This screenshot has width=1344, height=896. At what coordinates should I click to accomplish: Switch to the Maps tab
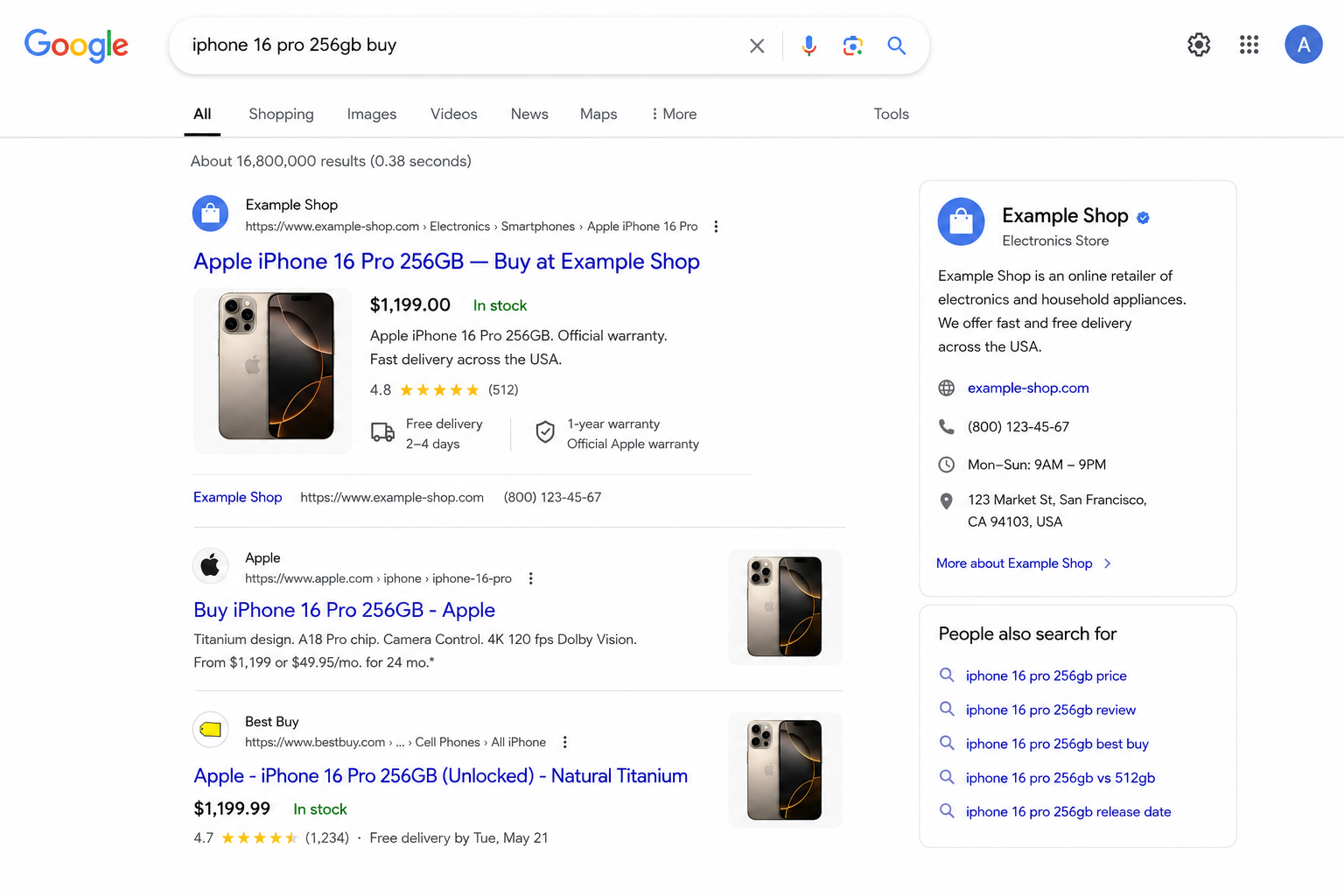tap(598, 114)
